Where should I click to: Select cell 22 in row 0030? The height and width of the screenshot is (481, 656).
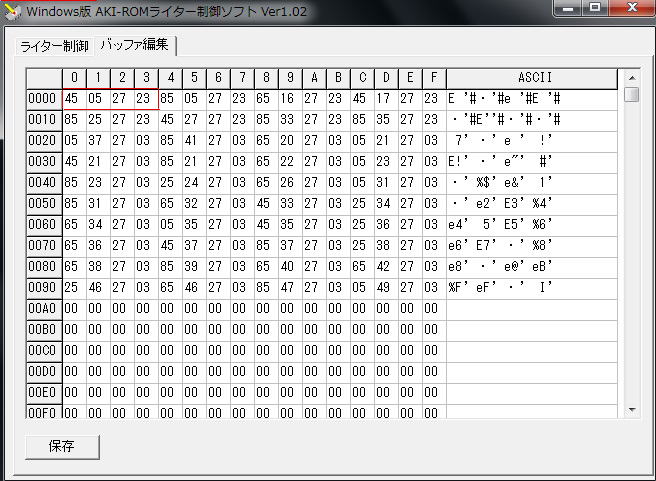[290, 162]
